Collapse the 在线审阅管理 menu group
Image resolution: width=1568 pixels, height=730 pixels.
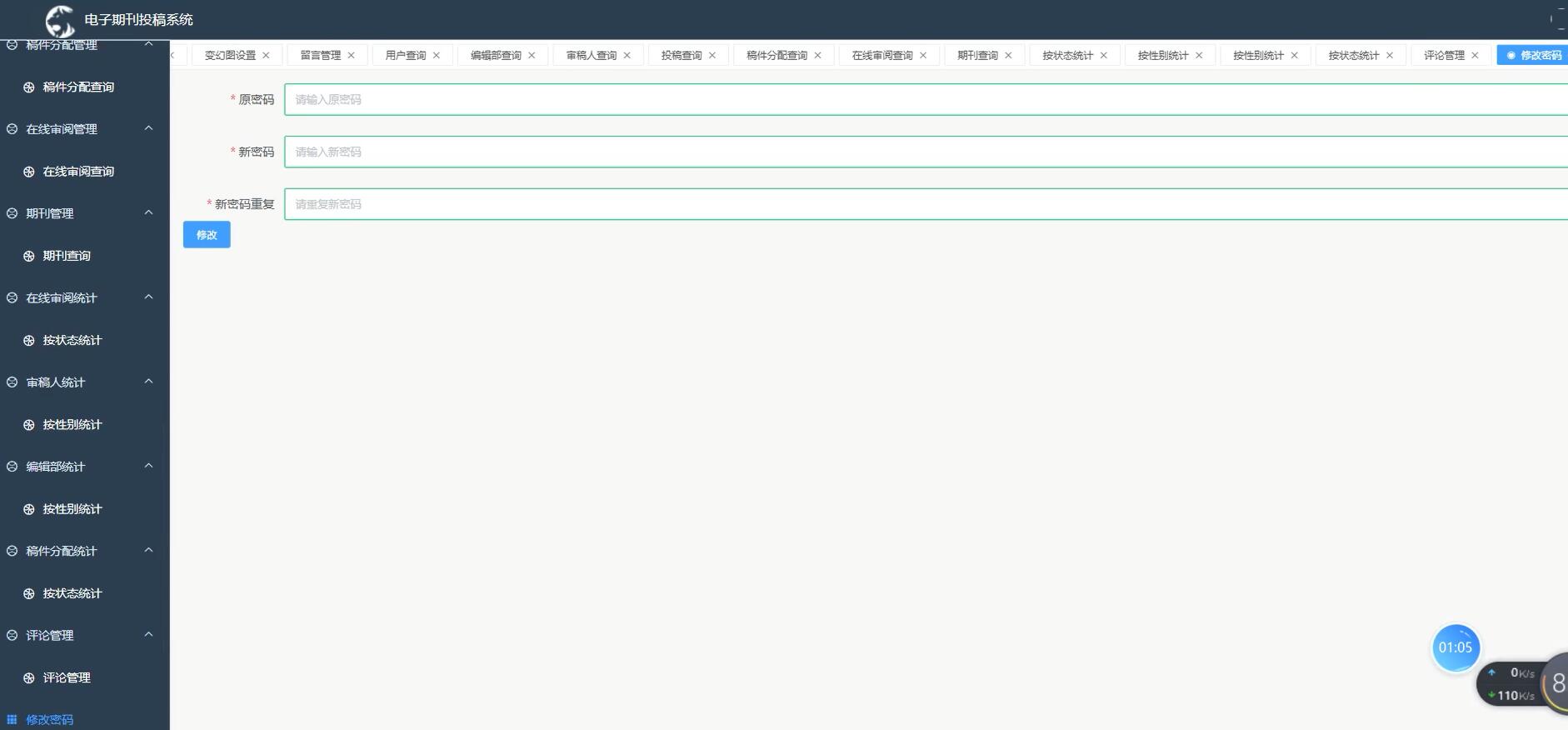pyautogui.click(x=148, y=128)
